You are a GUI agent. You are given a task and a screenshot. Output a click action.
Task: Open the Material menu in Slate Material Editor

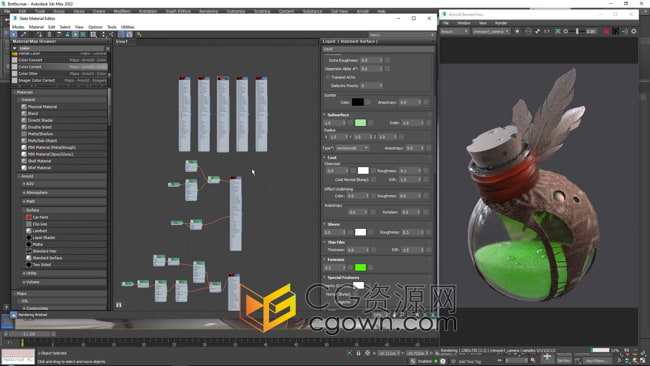[x=36, y=27]
